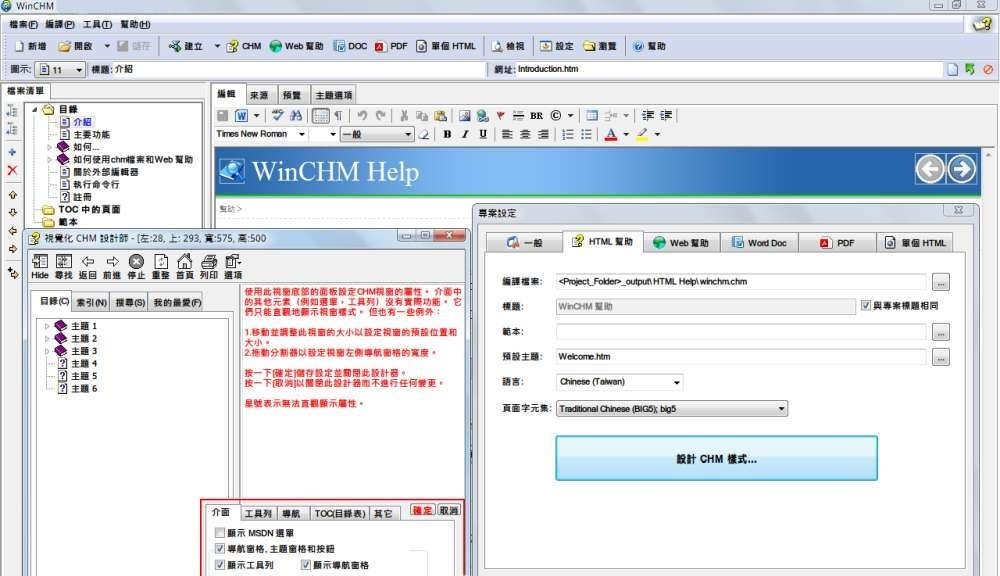Click the back arrow in WinCHM Help banner

(x=930, y=169)
